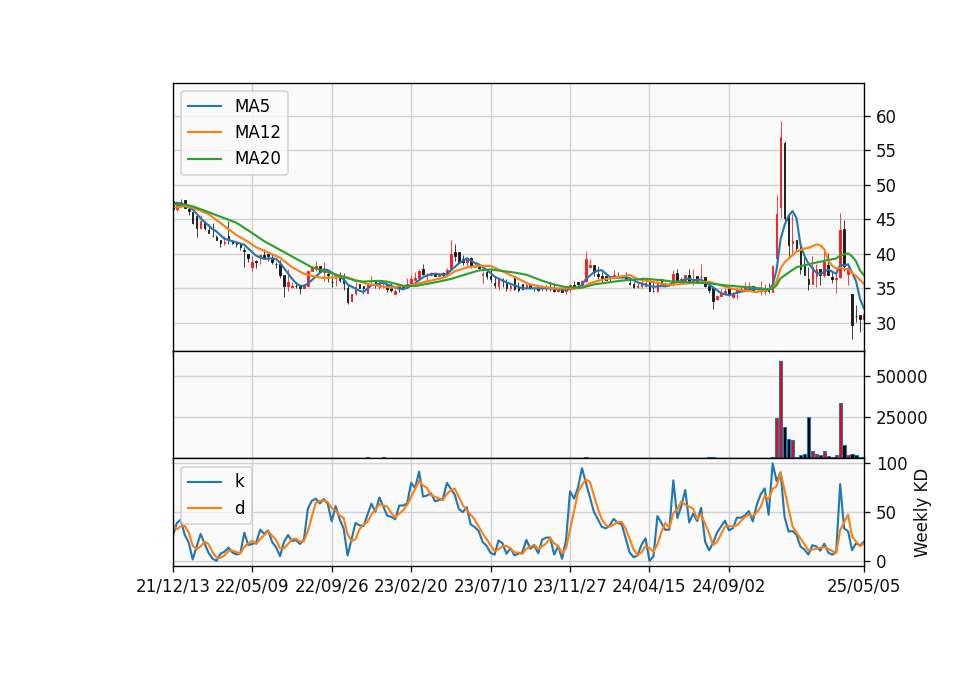The height and width of the screenshot is (690, 960).
Task: Click the 24/09/02 date tick label
Action: [x=729, y=587]
